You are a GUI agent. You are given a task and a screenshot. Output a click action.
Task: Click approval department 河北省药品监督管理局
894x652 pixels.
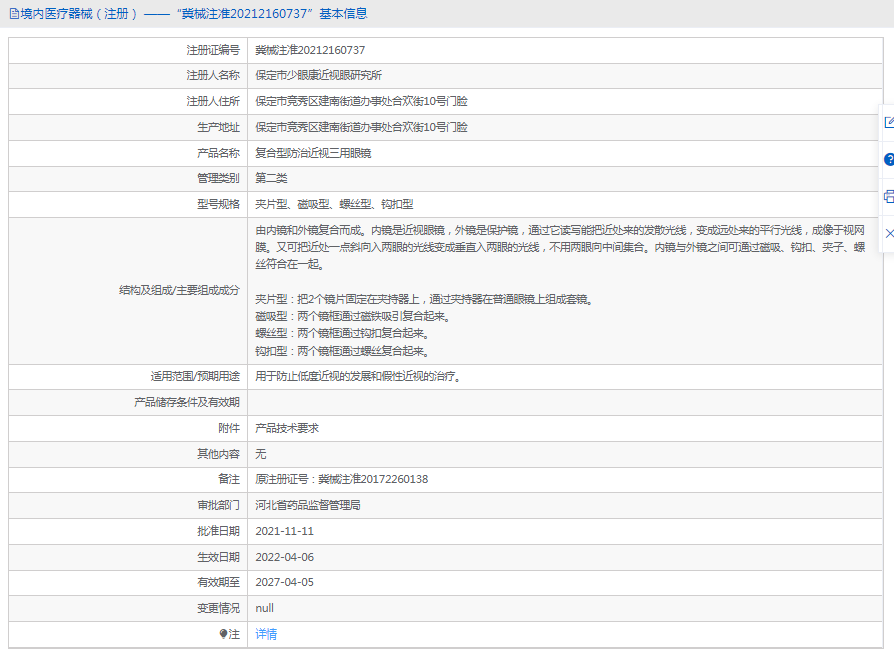[307, 506]
